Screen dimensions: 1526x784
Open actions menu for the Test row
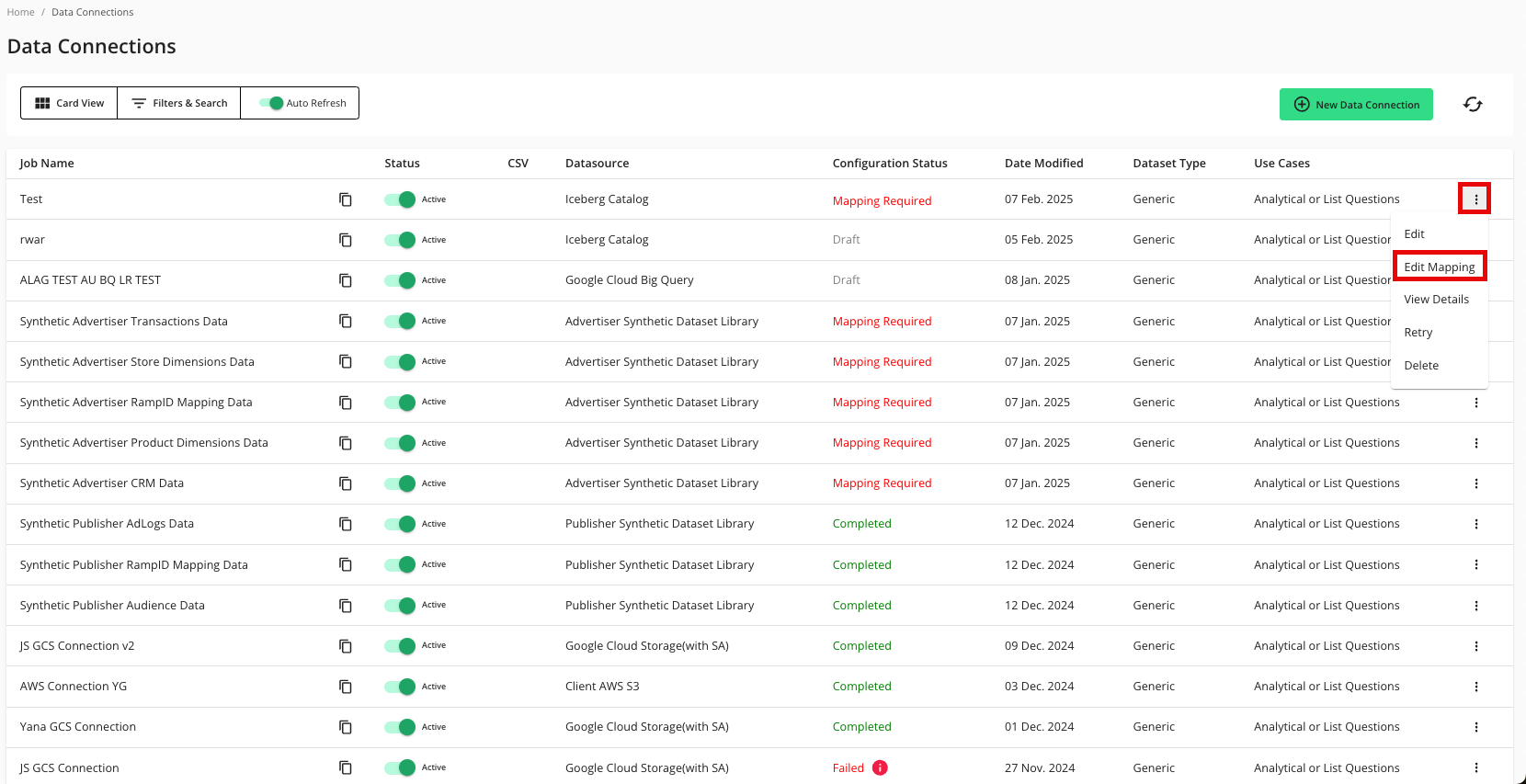1476,199
